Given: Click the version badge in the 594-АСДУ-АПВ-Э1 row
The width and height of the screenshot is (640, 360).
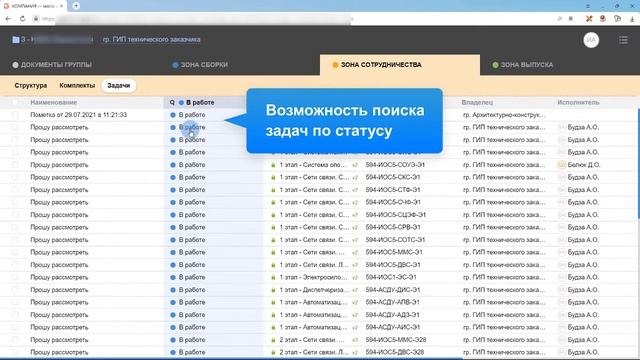Looking at the screenshot, I should [355, 302].
